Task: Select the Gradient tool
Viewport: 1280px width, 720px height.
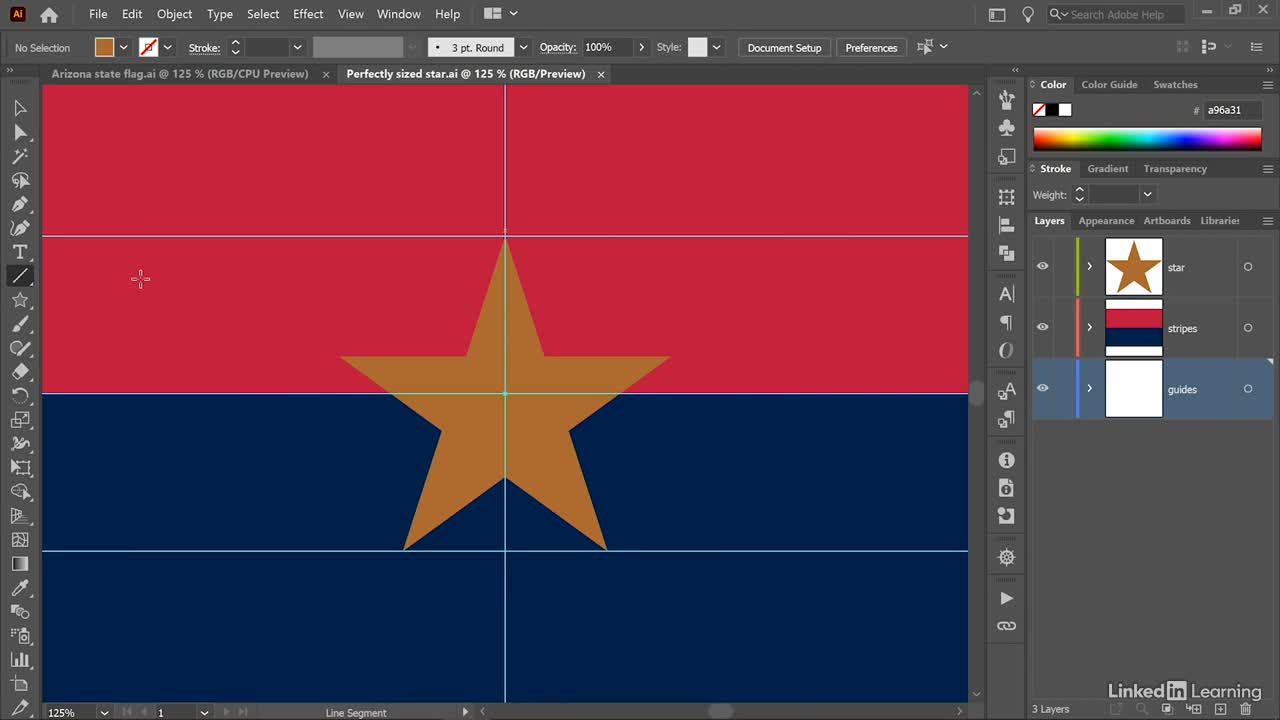Action: pos(20,564)
